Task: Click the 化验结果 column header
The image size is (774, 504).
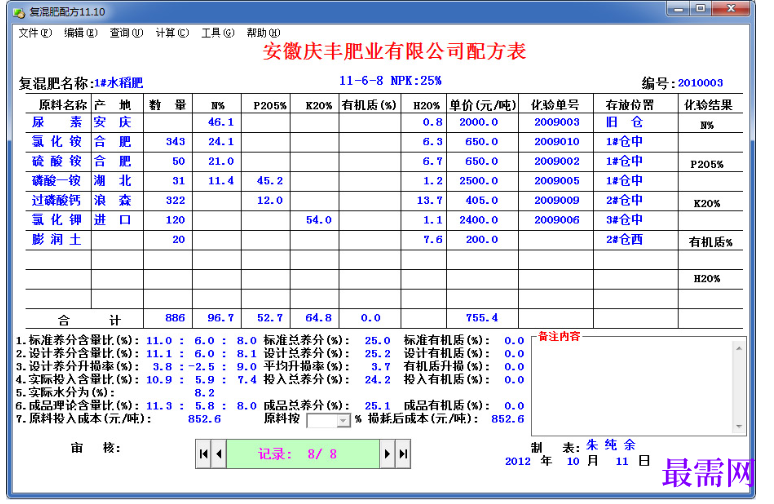Action: (708, 105)
